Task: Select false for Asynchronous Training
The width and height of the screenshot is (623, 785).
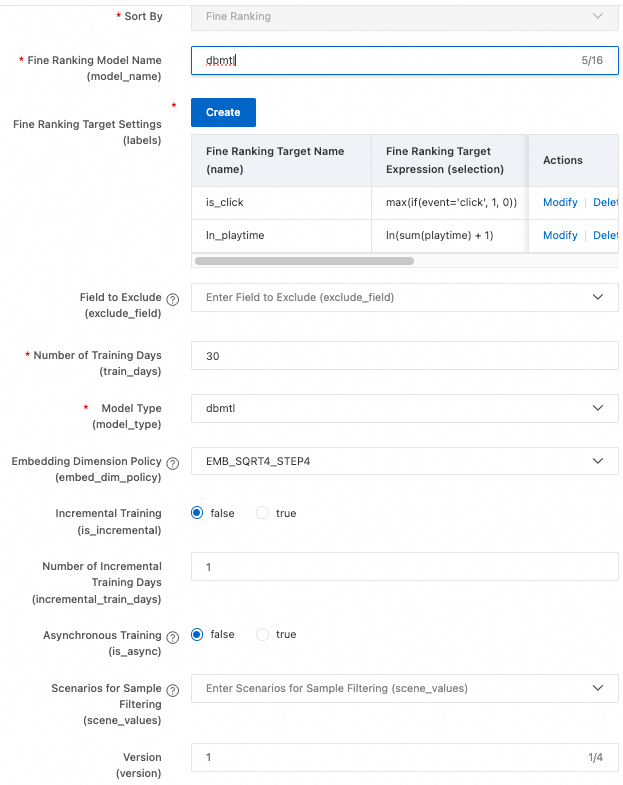Action: coord(197,634)
